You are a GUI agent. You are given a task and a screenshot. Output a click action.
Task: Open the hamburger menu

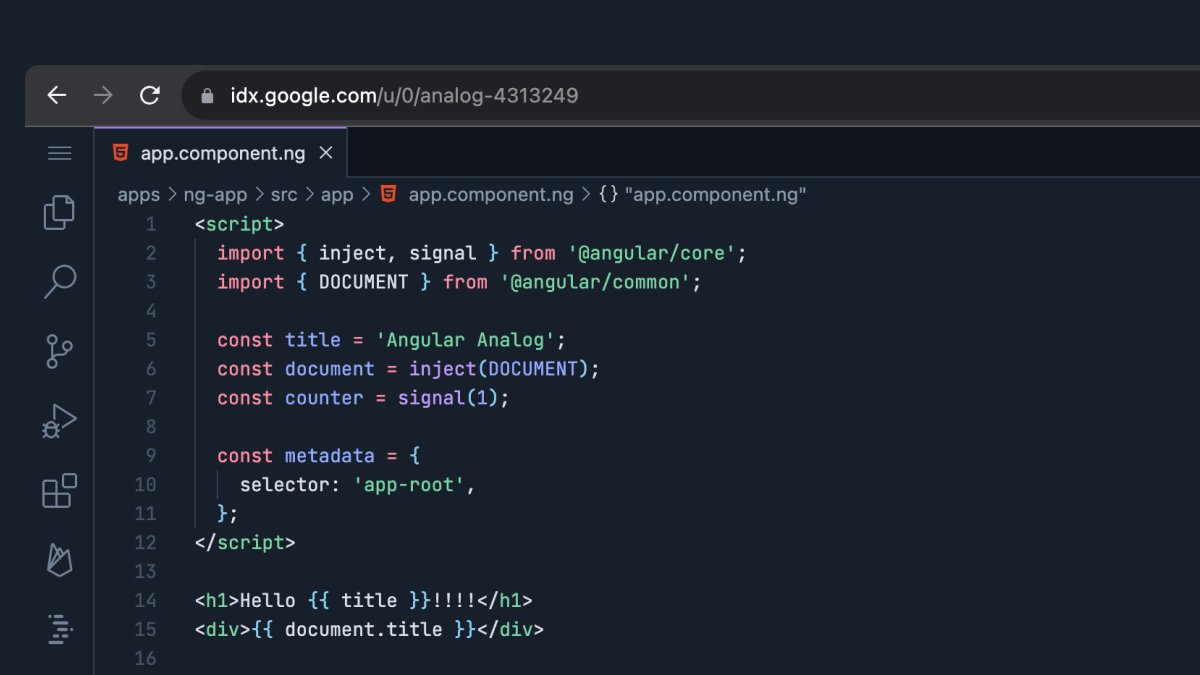point(59,153)
